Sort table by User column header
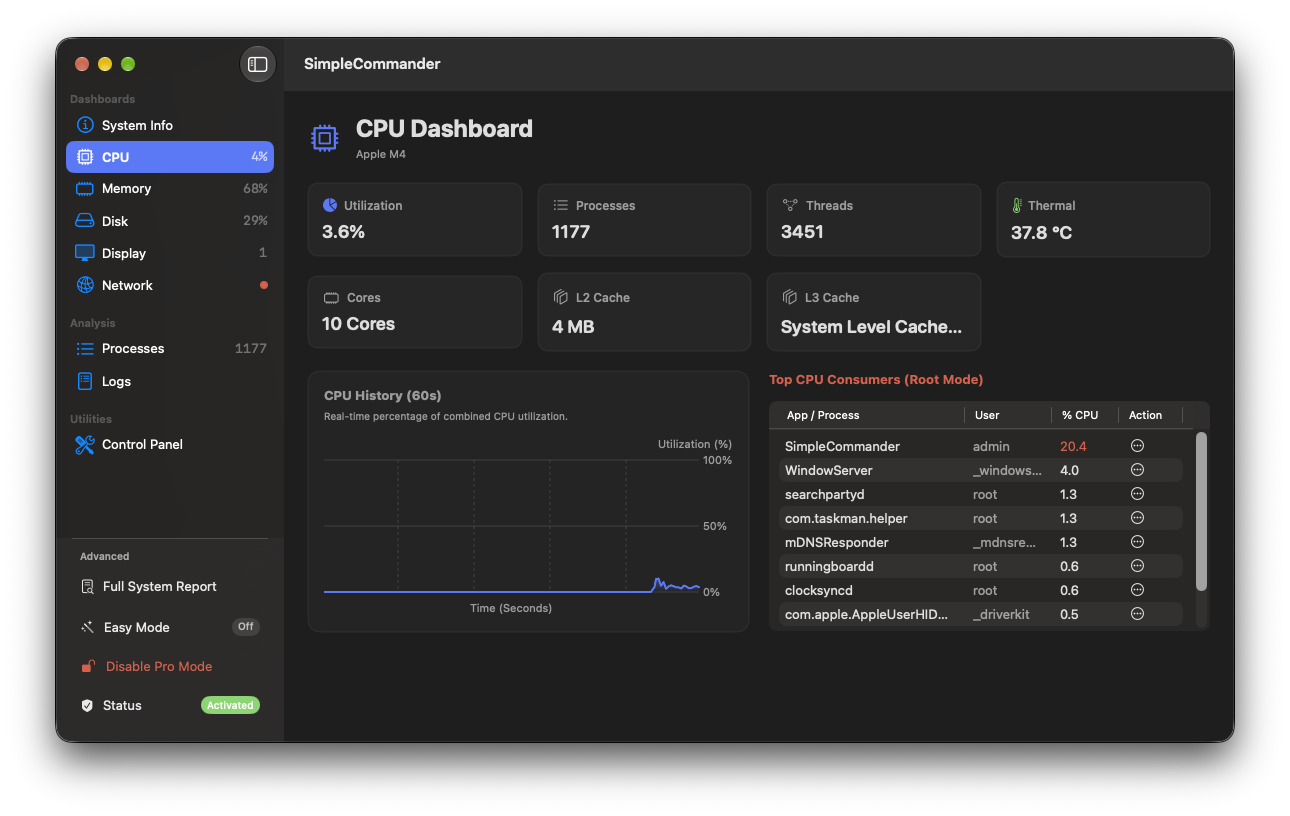The height and width of the screenshot is (816, 1290). [x=987, y=415]
